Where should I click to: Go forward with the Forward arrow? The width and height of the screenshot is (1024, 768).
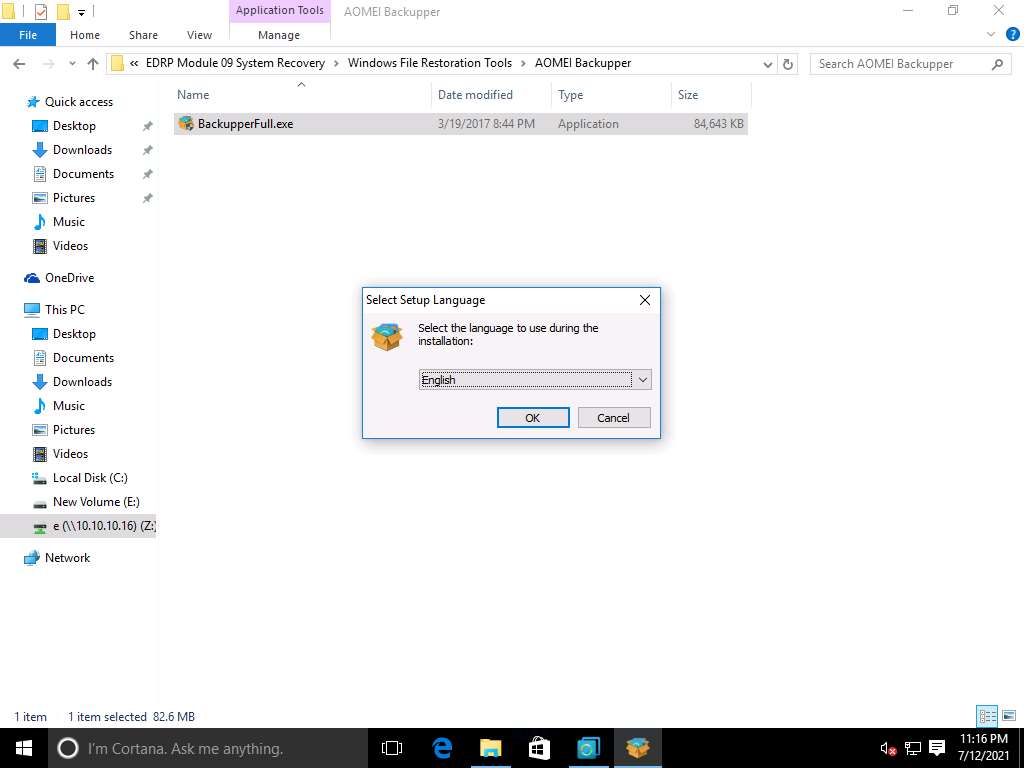[48, 63]
